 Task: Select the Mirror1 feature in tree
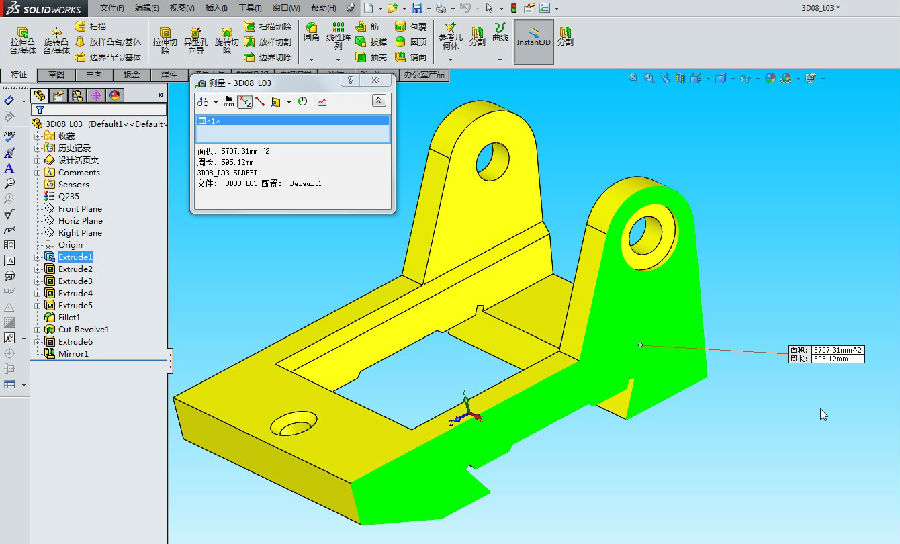point(73,354)
